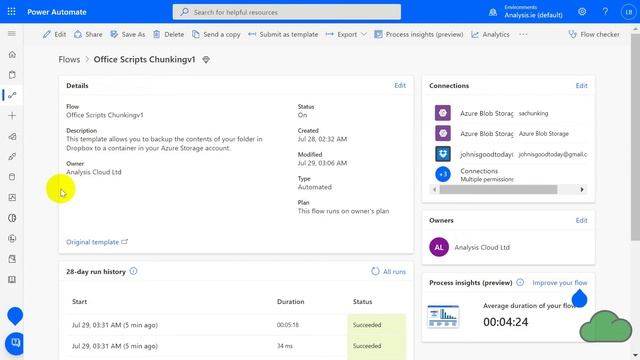Click the Dropbox connection icon
Screen dimensions: 640x360
point(443,154)
